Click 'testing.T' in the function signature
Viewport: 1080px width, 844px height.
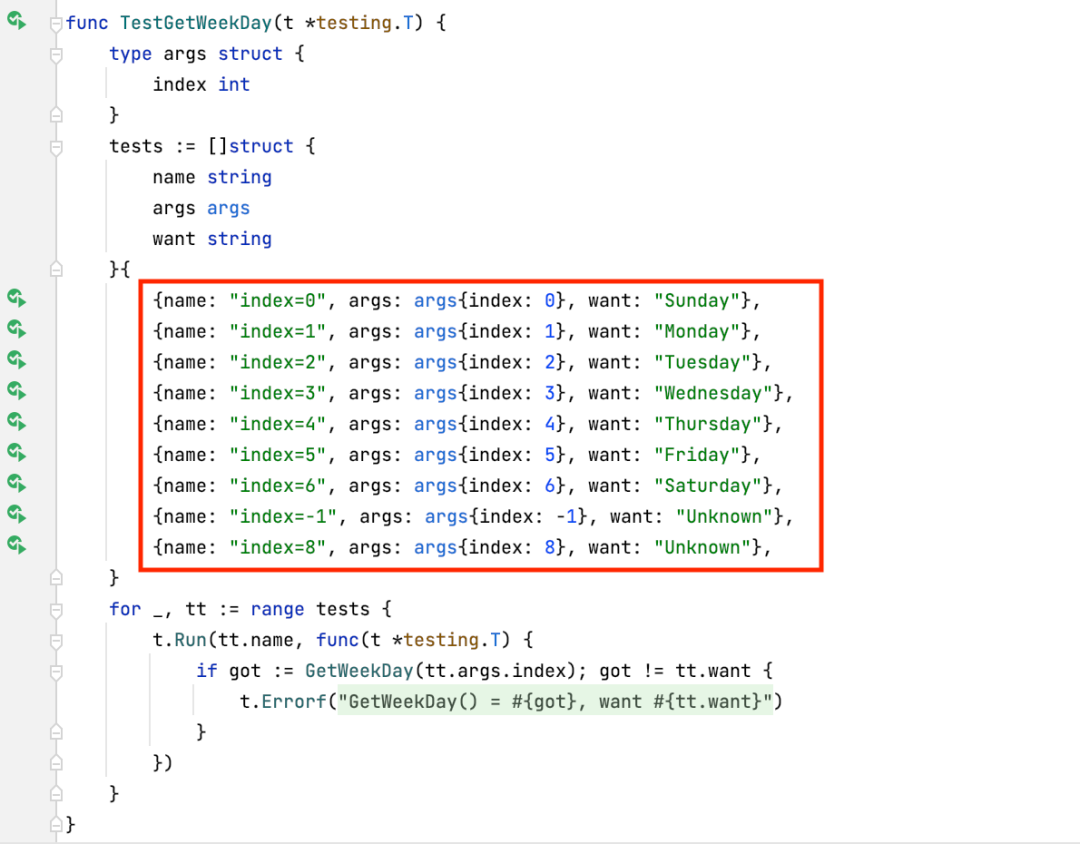[x=364, y=23]
